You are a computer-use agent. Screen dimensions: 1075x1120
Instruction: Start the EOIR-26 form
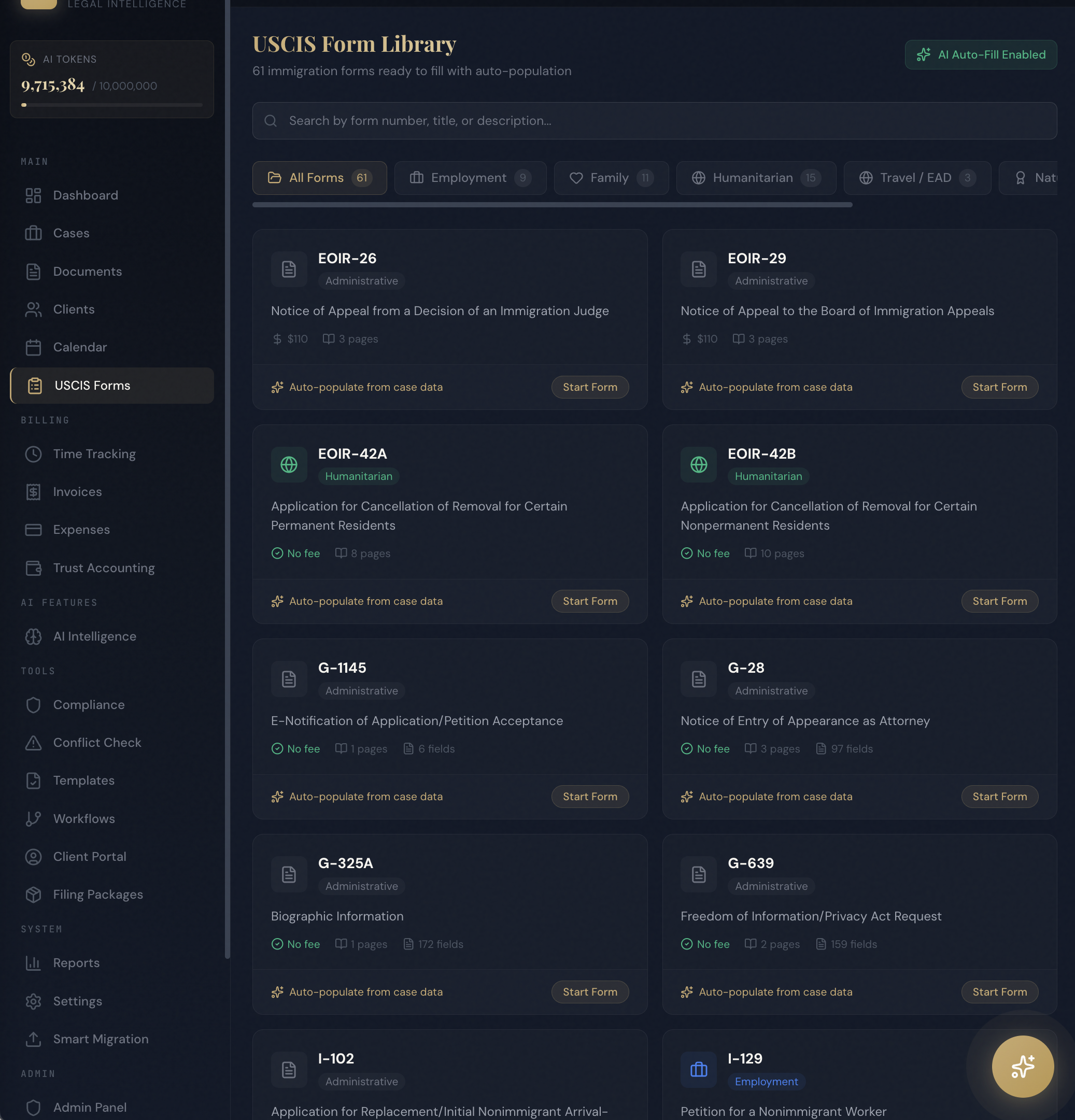[589, 388]
